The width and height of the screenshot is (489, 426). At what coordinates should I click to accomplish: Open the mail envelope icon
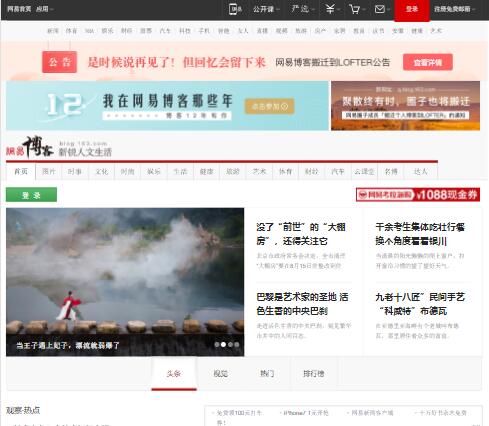pyautogui.click(x=381, y=9)
